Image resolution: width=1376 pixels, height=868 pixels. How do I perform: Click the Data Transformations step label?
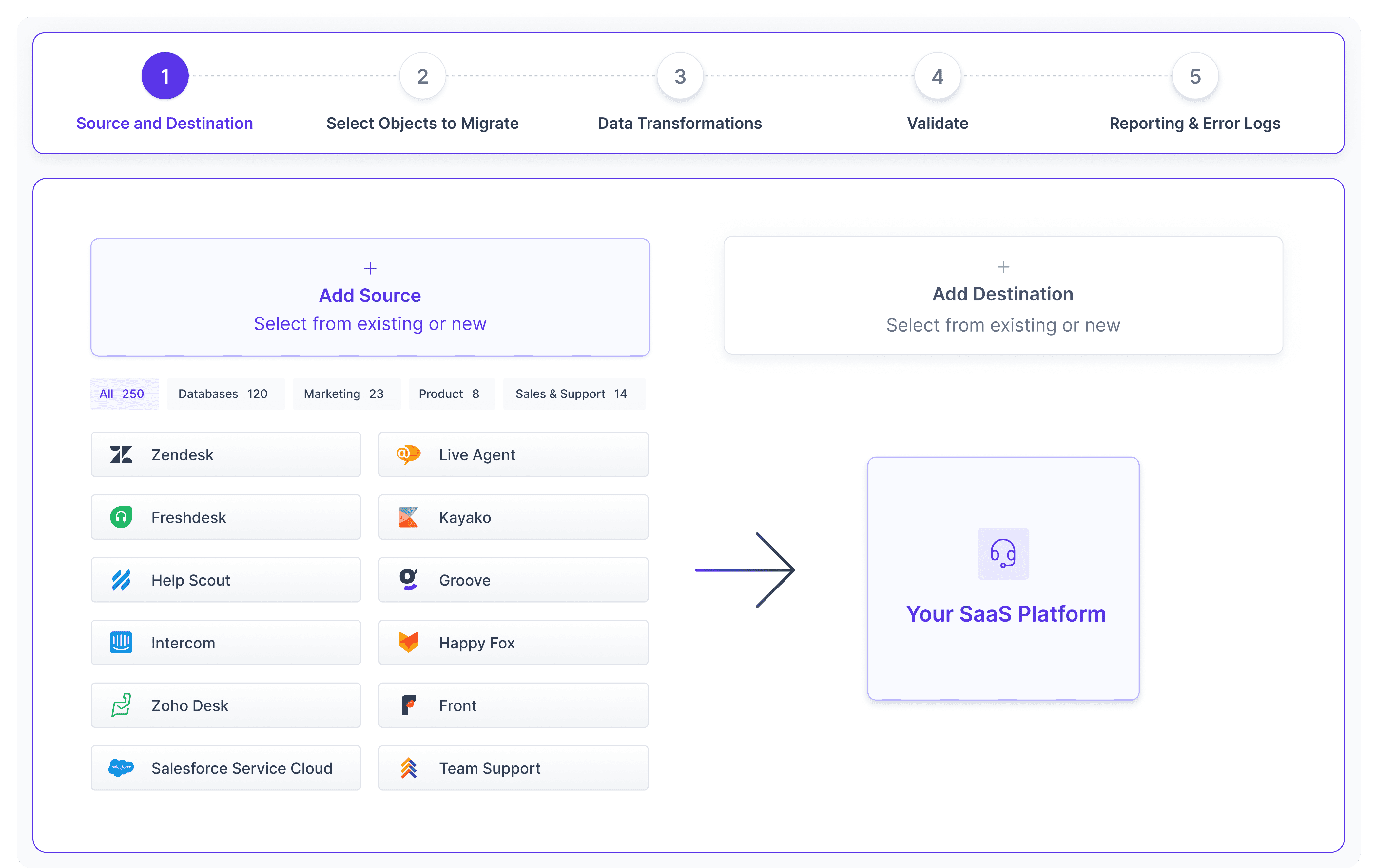680,124
